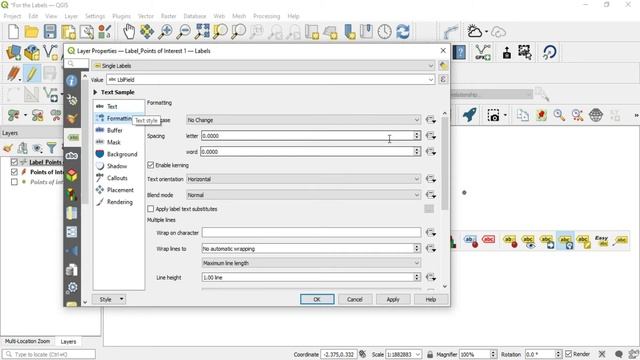640x360 pixels.
Task: Select the Pan Map hand tool
Action: pos(129,31)
